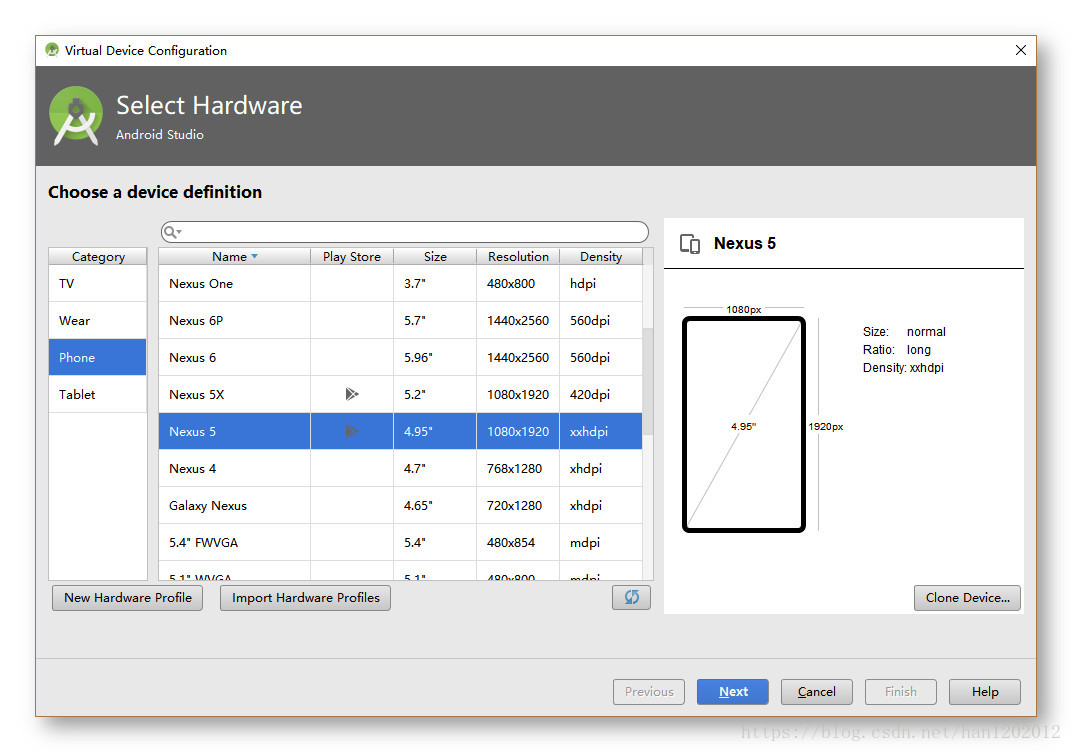
Task: Click the Android Studio logo in header
Action: click(x=76, y=116)
